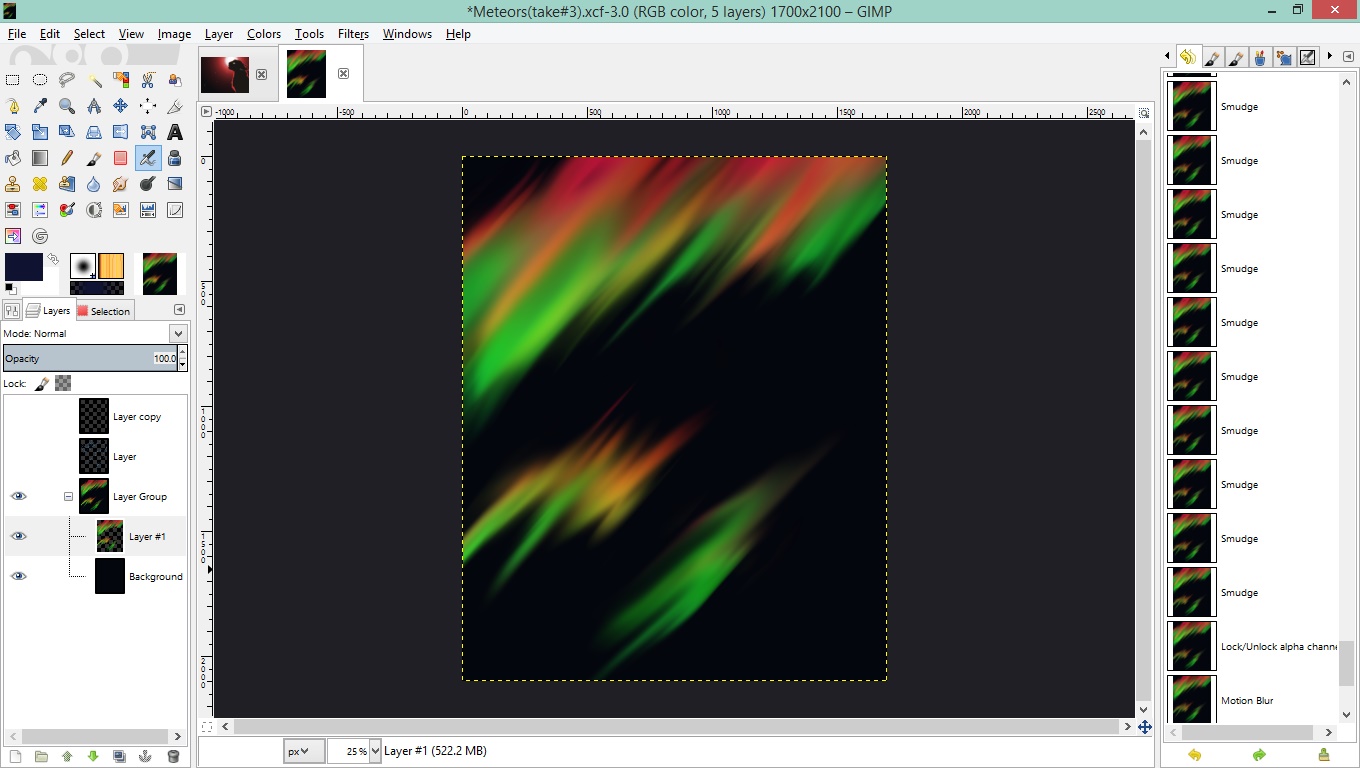Toggle visibility of Layer Group
The width and height of the screenshot is (1360, 768).
pyautogui.click(x=18, y=496)
